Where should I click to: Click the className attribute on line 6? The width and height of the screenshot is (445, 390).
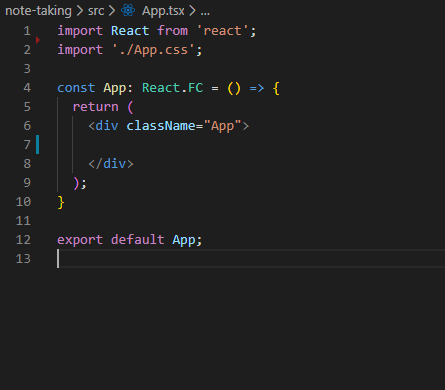point(161,126)
